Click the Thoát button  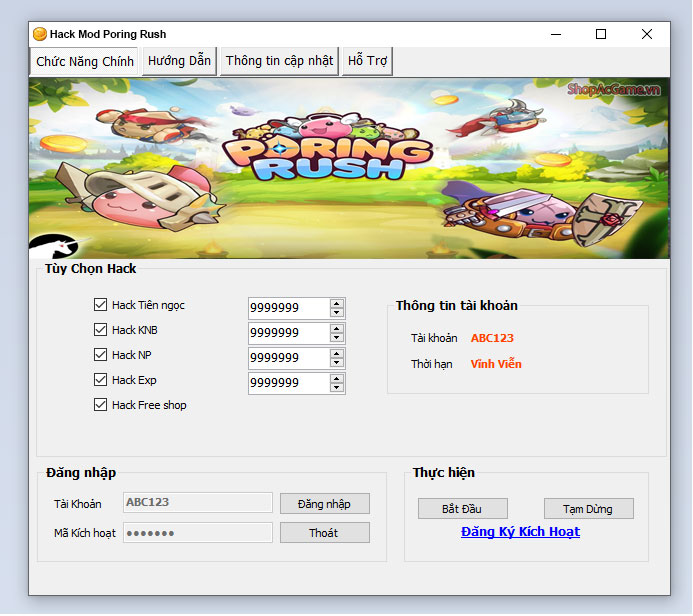tap(325, 533)
